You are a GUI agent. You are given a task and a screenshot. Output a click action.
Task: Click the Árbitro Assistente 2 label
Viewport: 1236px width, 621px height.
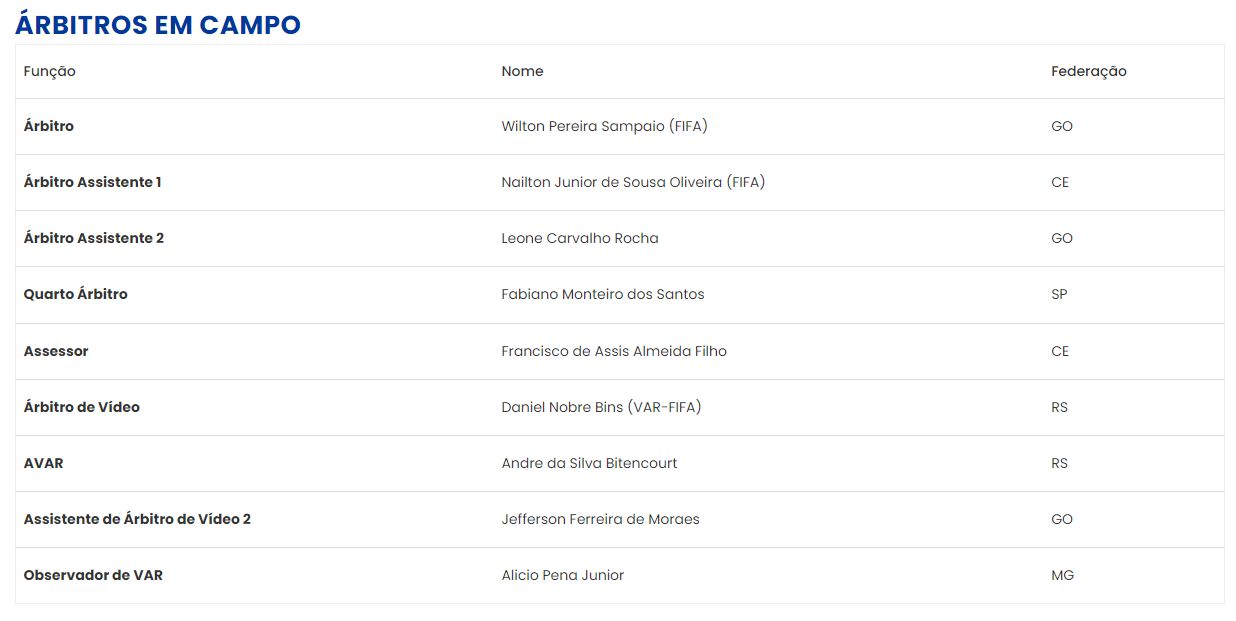(94, 238)
